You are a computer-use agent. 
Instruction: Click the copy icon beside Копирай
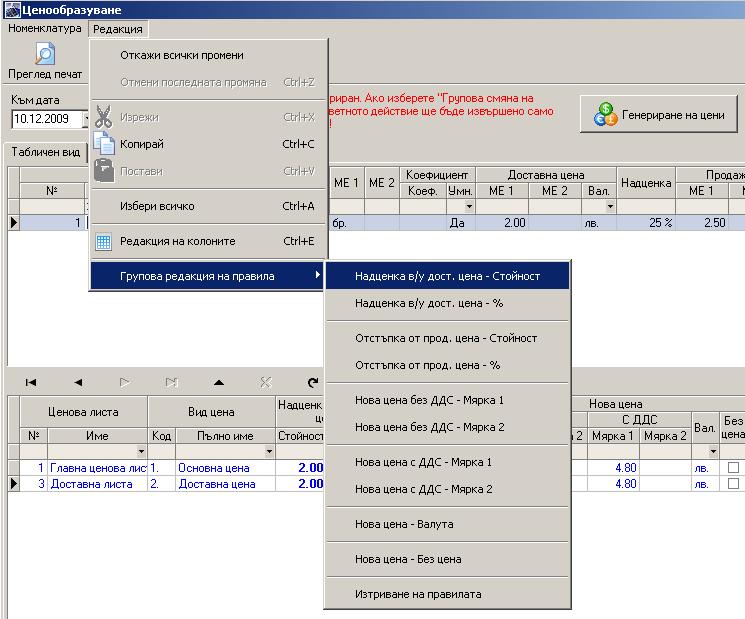104,143
